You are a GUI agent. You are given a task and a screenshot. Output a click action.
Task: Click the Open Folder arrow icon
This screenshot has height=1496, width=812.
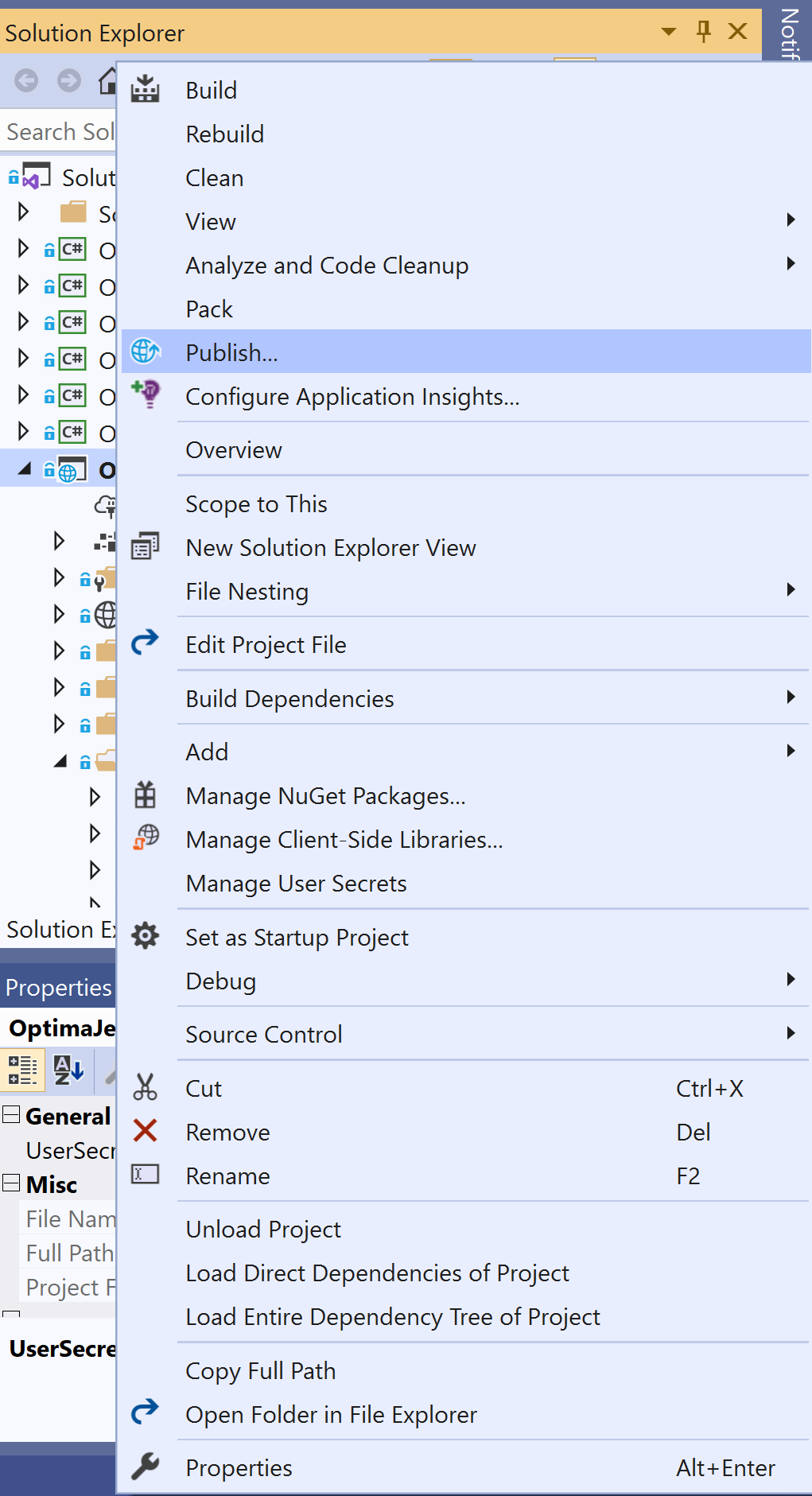click(145, 1412)
